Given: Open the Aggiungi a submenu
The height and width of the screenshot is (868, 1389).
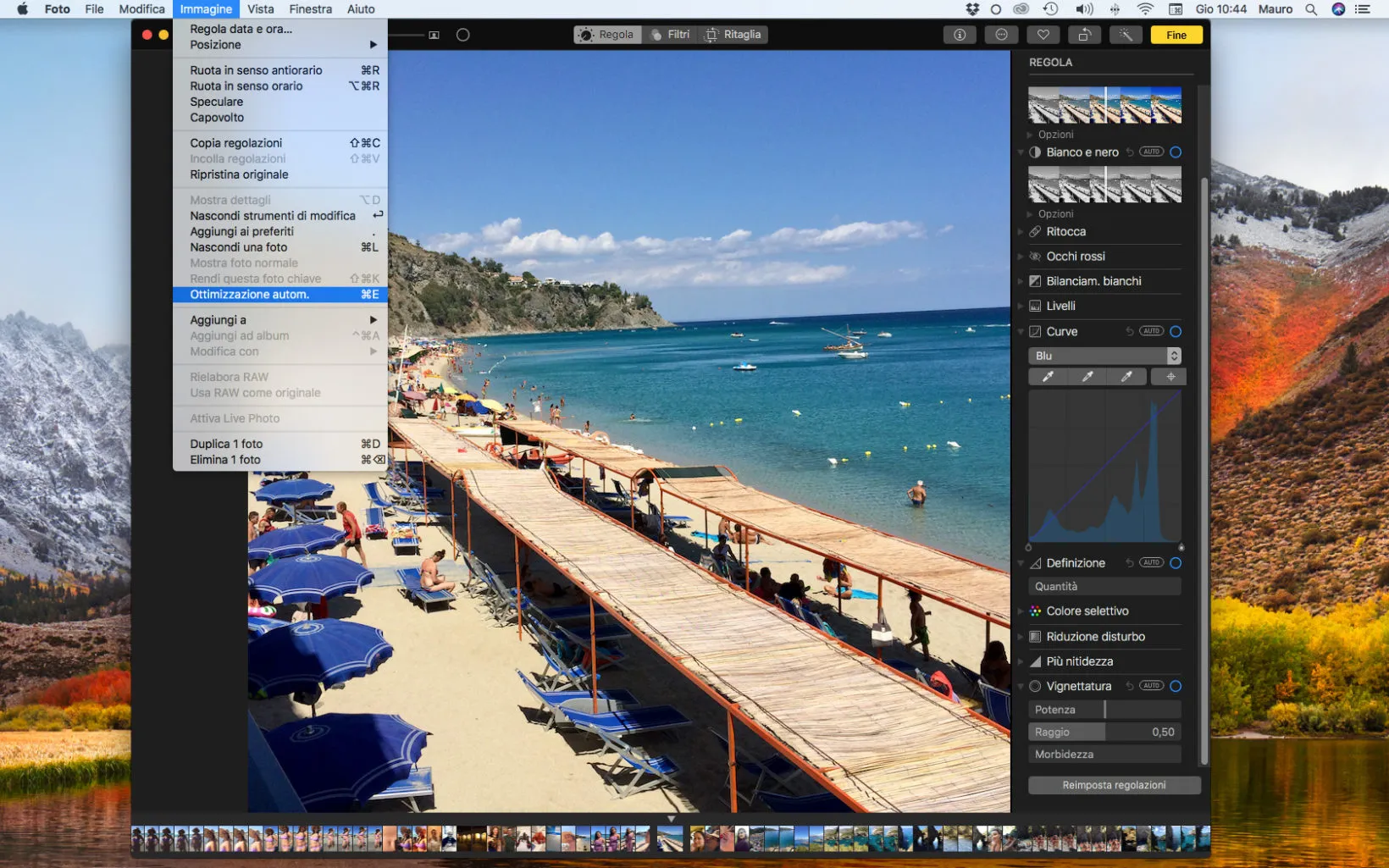Looking at the screenshot, I should (x=280, y=320).
